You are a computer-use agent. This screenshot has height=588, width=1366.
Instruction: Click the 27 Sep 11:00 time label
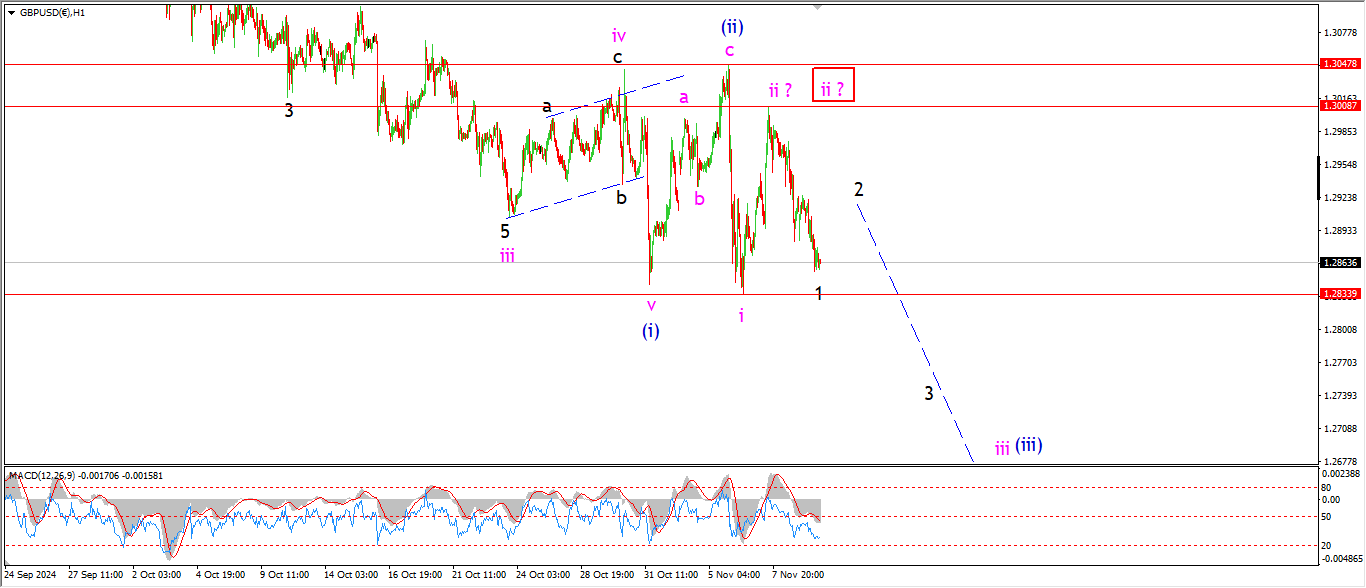pyautogui.click(x=95, y=575)
